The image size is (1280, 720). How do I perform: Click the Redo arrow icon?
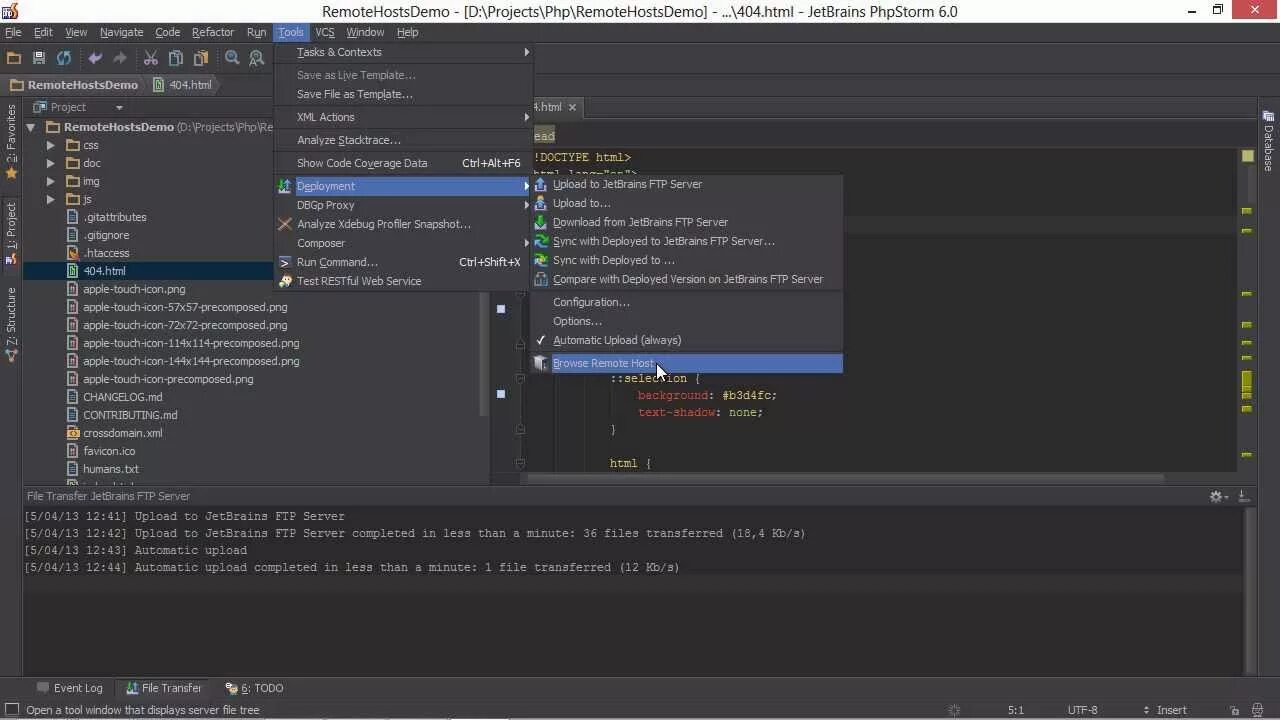pyautogui.click(x=120, y=59)
